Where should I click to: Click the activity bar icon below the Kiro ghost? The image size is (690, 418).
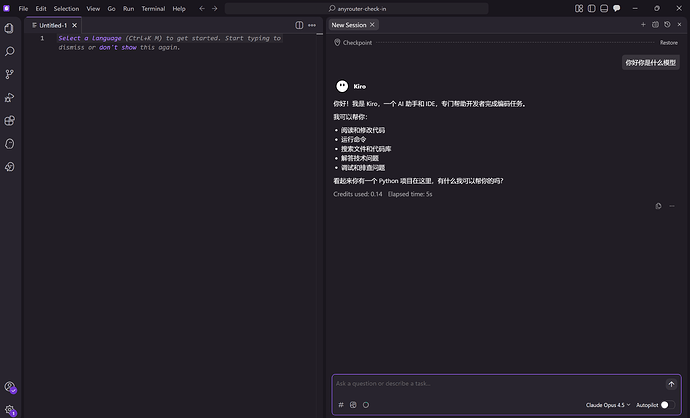(9, 167)
